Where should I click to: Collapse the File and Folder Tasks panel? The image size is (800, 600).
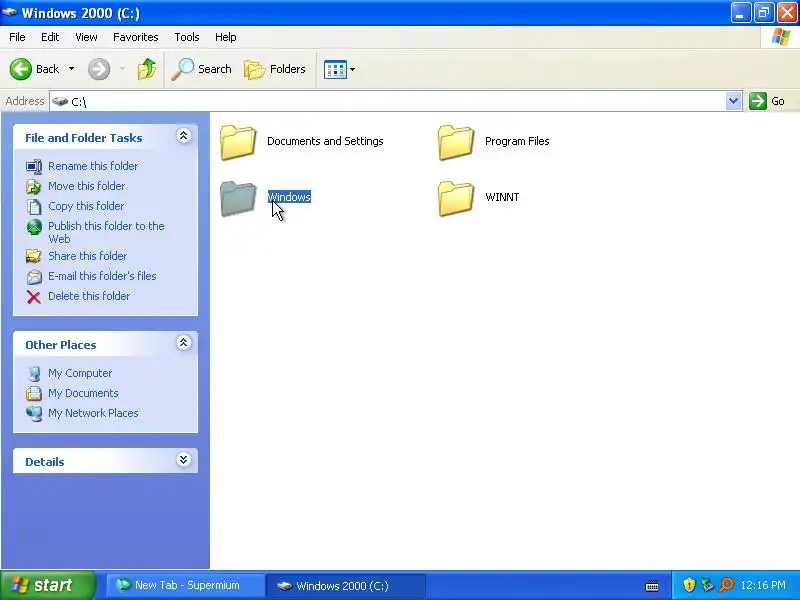tap(184, 136)
